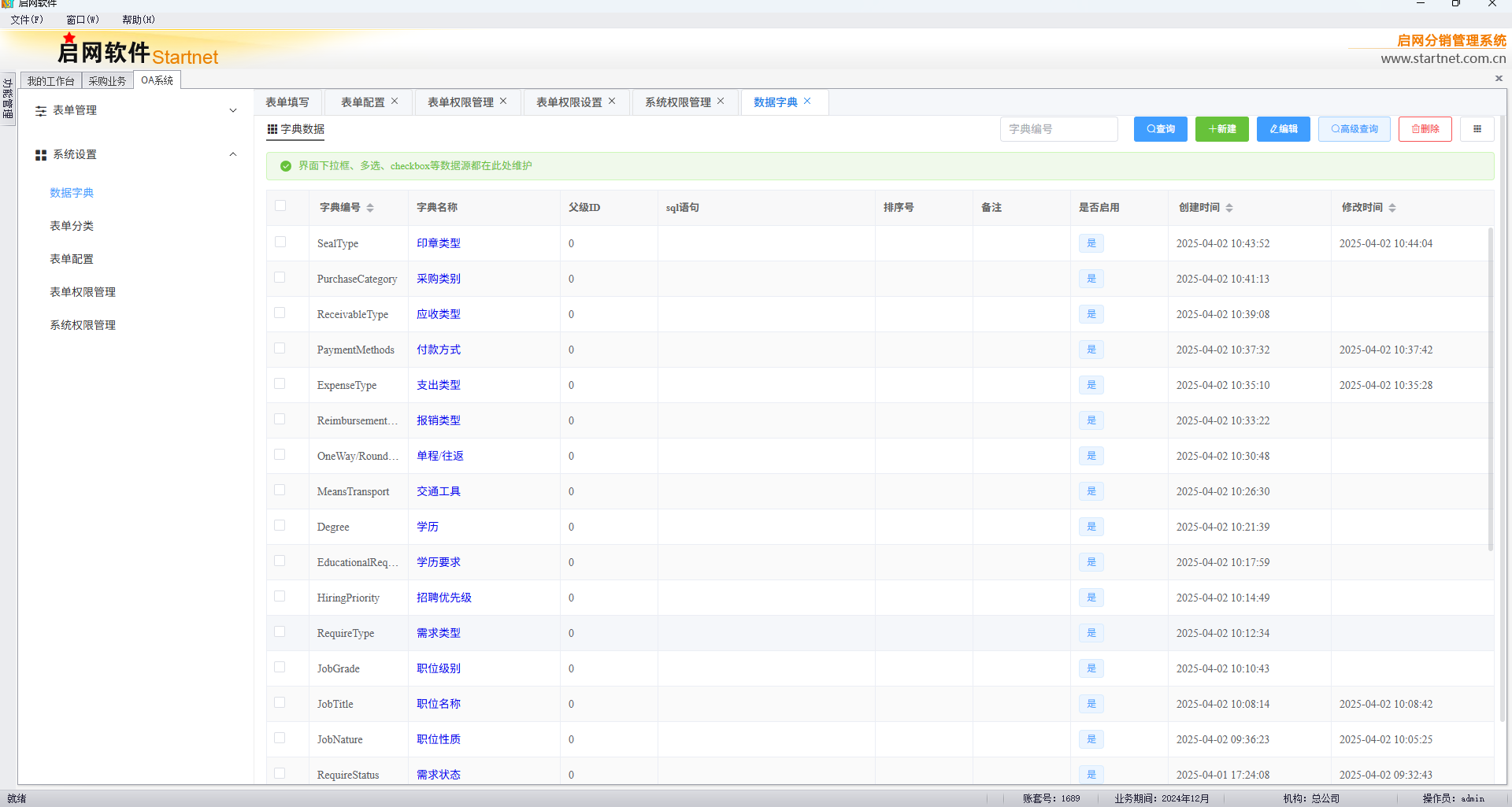Switch to the 表单权限管理 tab

460,102
